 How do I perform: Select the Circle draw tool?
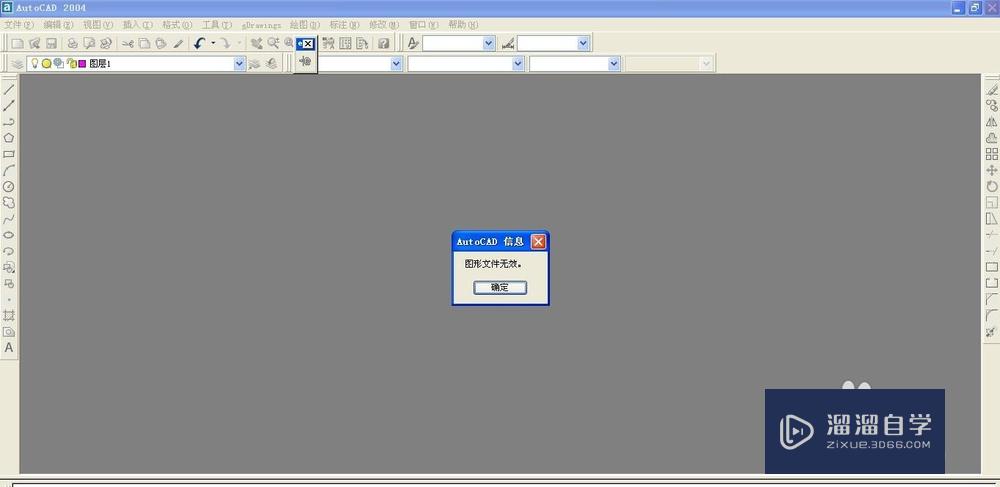tap(9, 187)
